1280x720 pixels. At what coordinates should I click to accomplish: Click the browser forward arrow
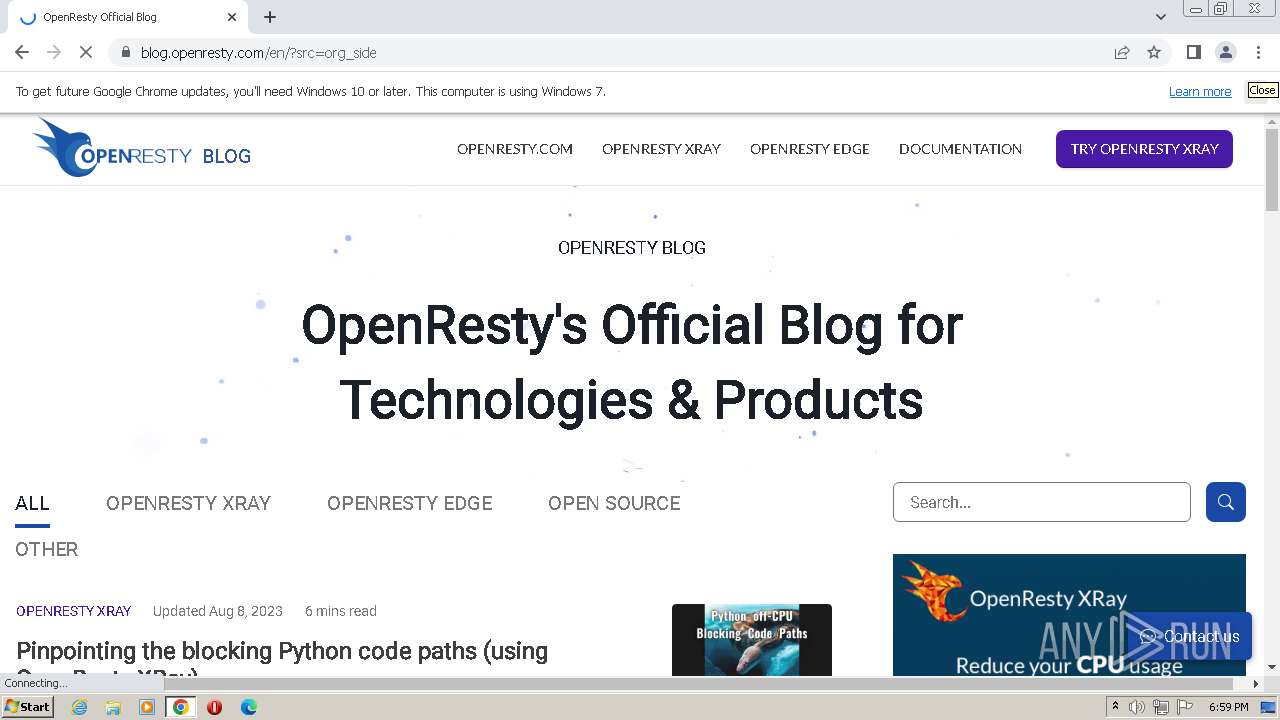pyautogui.click(x=54, y=52)
